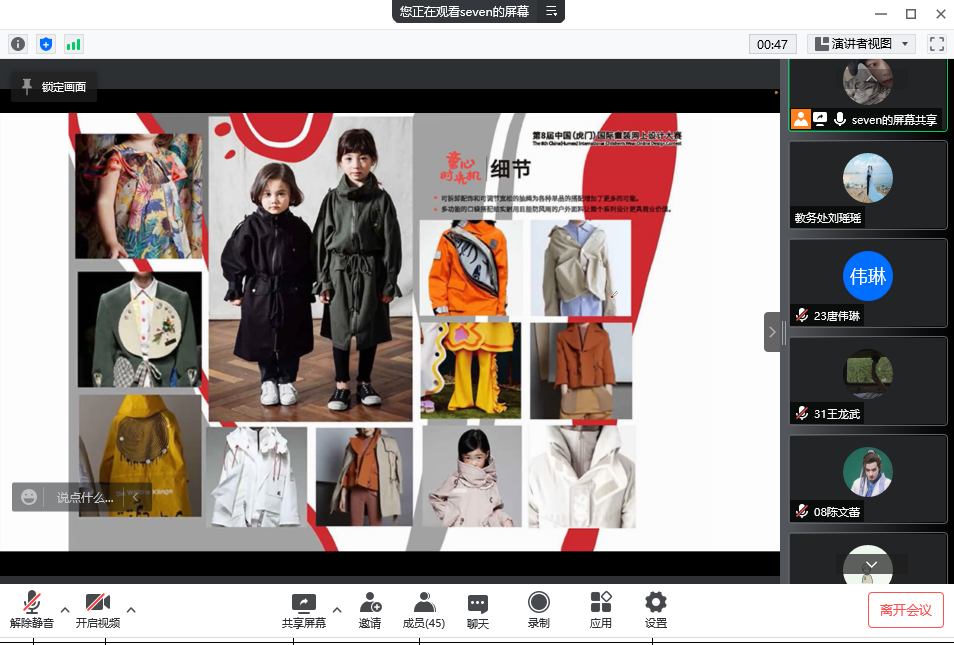The image size is (954, 645).
Task: Click the 说点什么 chat input box
Action: [84, 497]
